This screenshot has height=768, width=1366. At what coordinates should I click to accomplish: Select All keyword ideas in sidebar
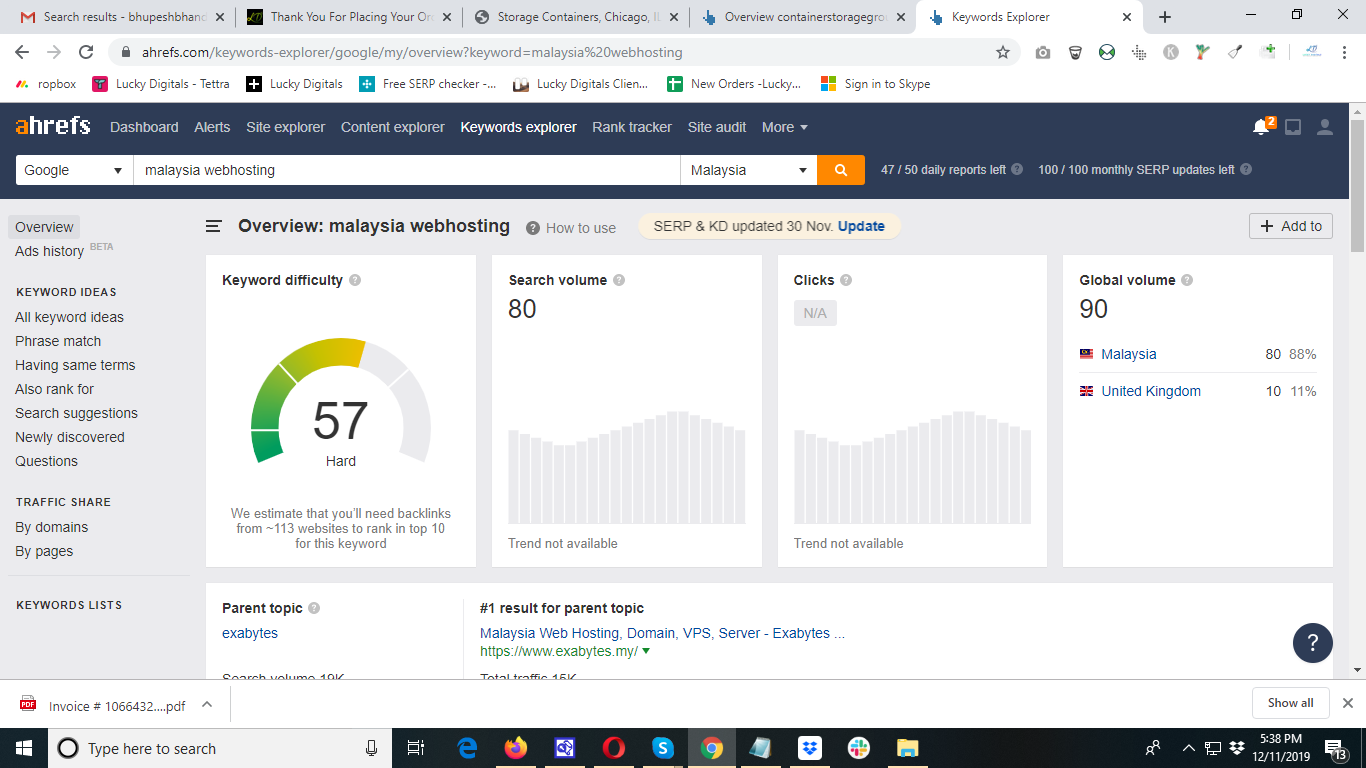pyautogui.click(x=70, y=317)
